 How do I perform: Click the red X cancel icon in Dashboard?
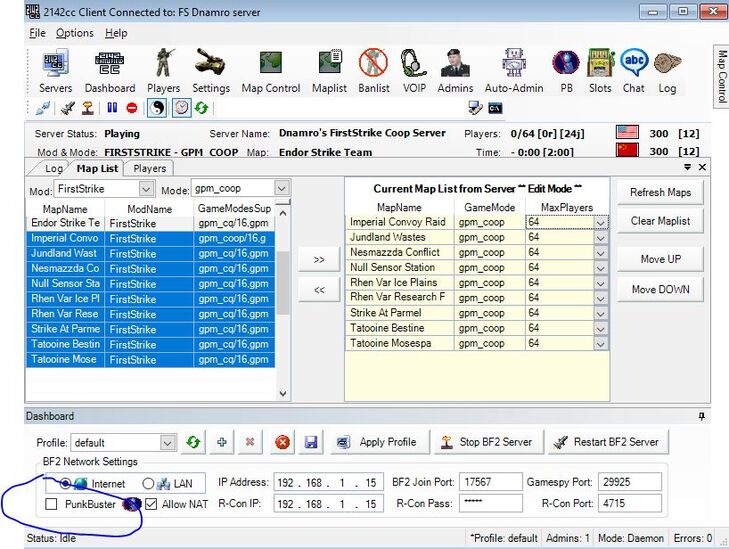pyautogui.click(x=282, y=442)
